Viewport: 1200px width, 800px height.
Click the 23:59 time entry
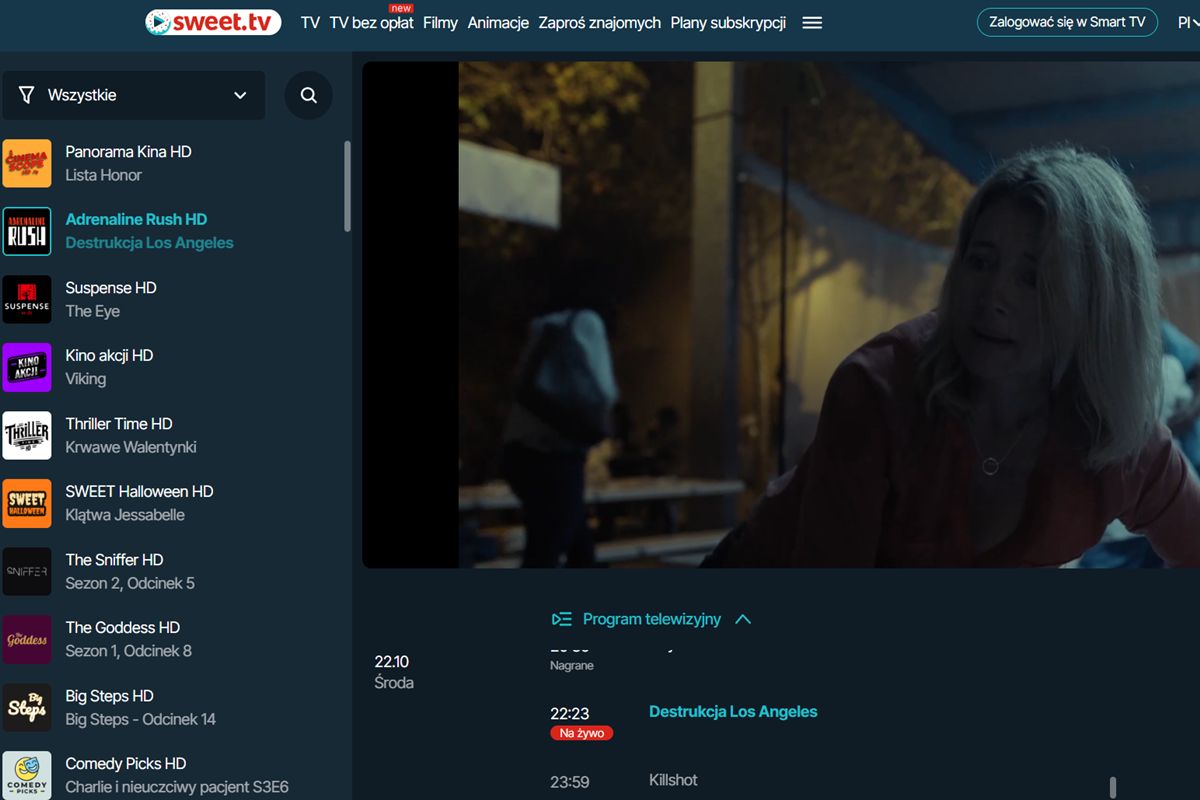(x=570, y=782)
